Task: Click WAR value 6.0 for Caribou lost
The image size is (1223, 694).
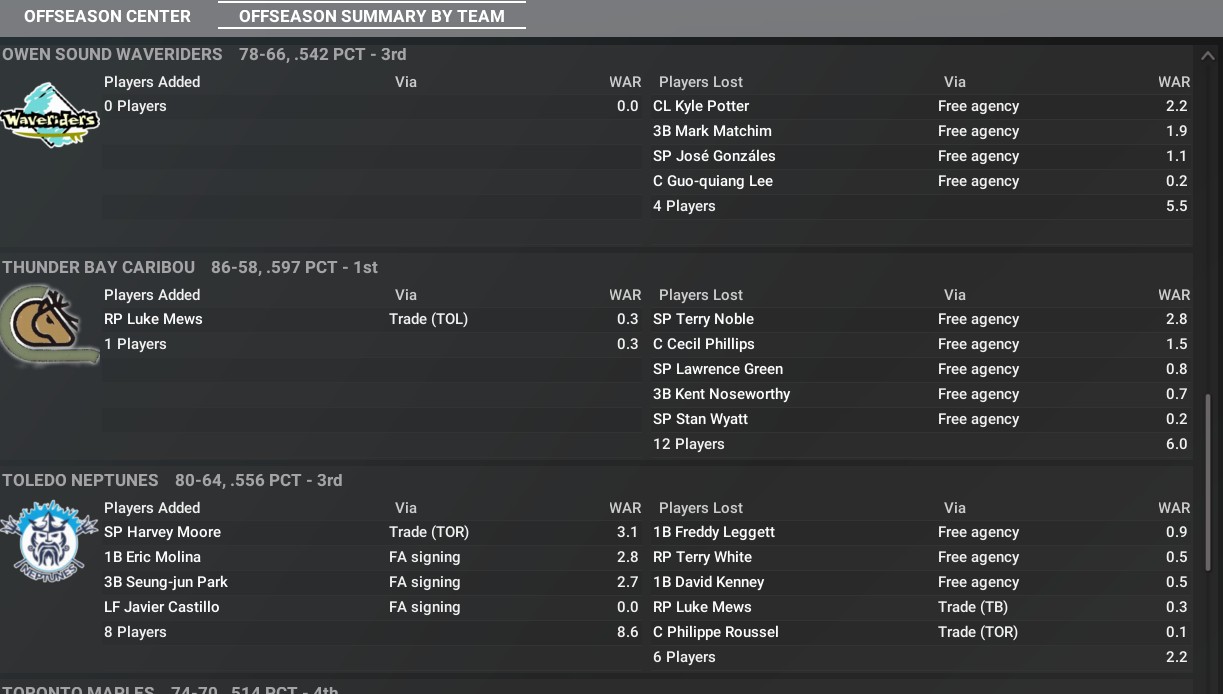Action: (x=1176, y=444)
